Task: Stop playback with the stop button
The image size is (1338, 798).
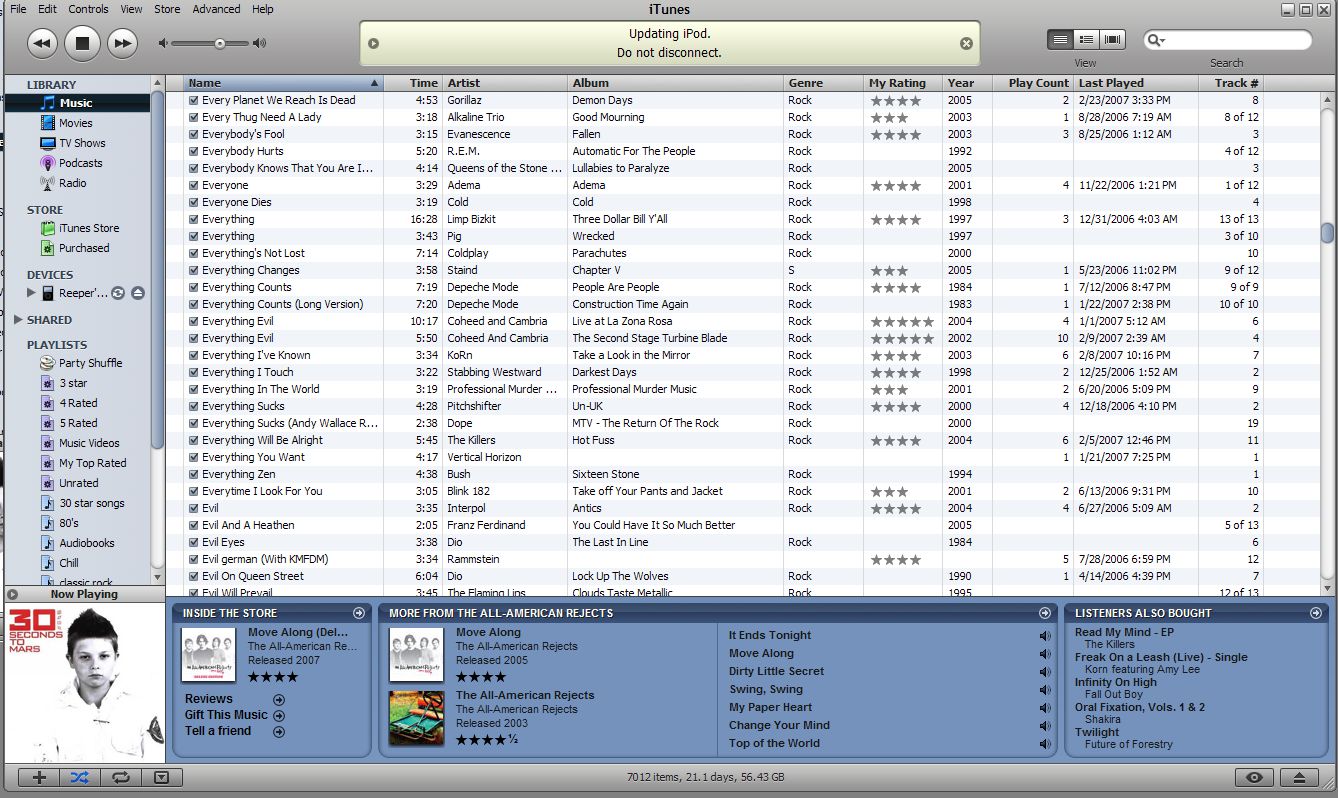Action: (x=83, y=43)
